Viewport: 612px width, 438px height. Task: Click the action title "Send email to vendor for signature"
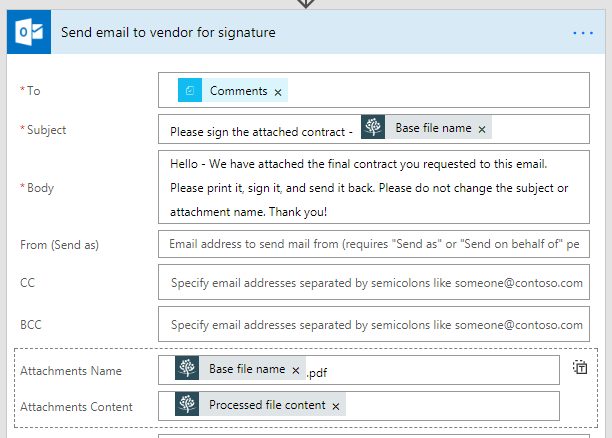168,32
